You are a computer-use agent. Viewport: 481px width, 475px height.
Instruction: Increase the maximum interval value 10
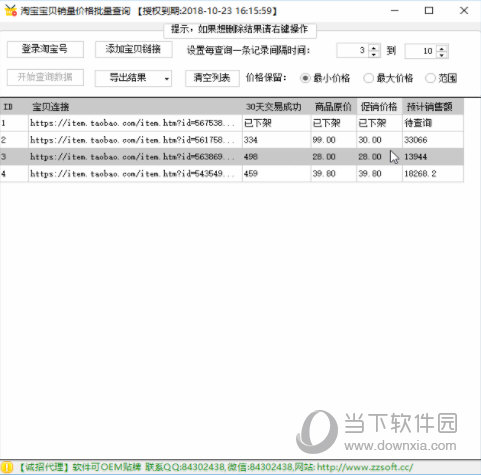pyautogui.click(x=442, y=48)
